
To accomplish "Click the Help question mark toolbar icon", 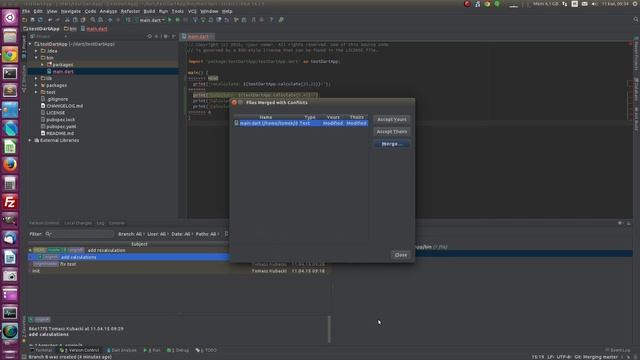I will point(271,20).
